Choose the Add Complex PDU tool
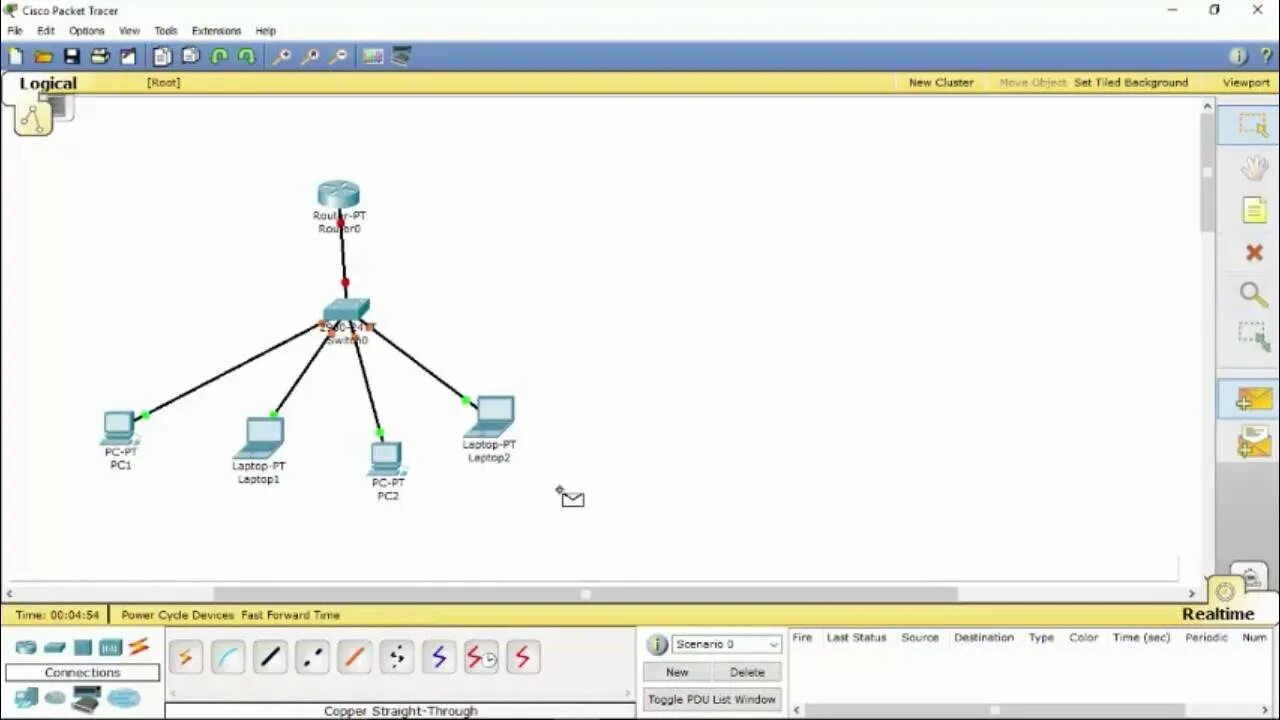 (1253, 442)
